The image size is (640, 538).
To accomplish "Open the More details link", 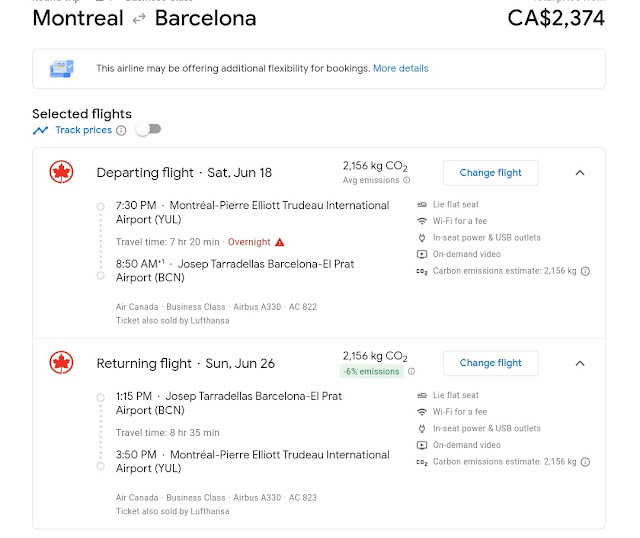I will [400, 69].
